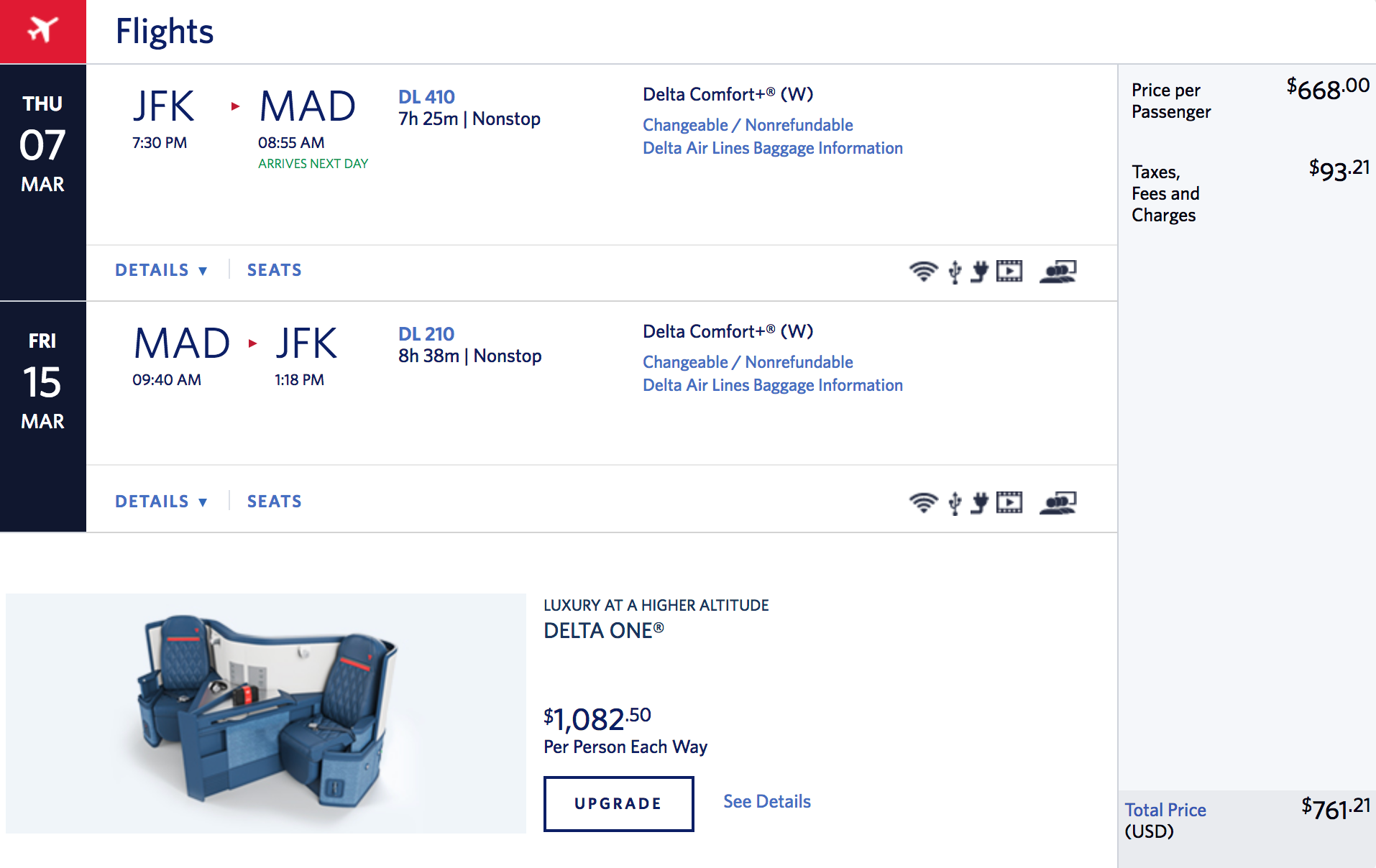Click Wi-Fi icon for MAD to JFK flight
This screenshot has width=1376, height=868.
click(x=923, y=502)
